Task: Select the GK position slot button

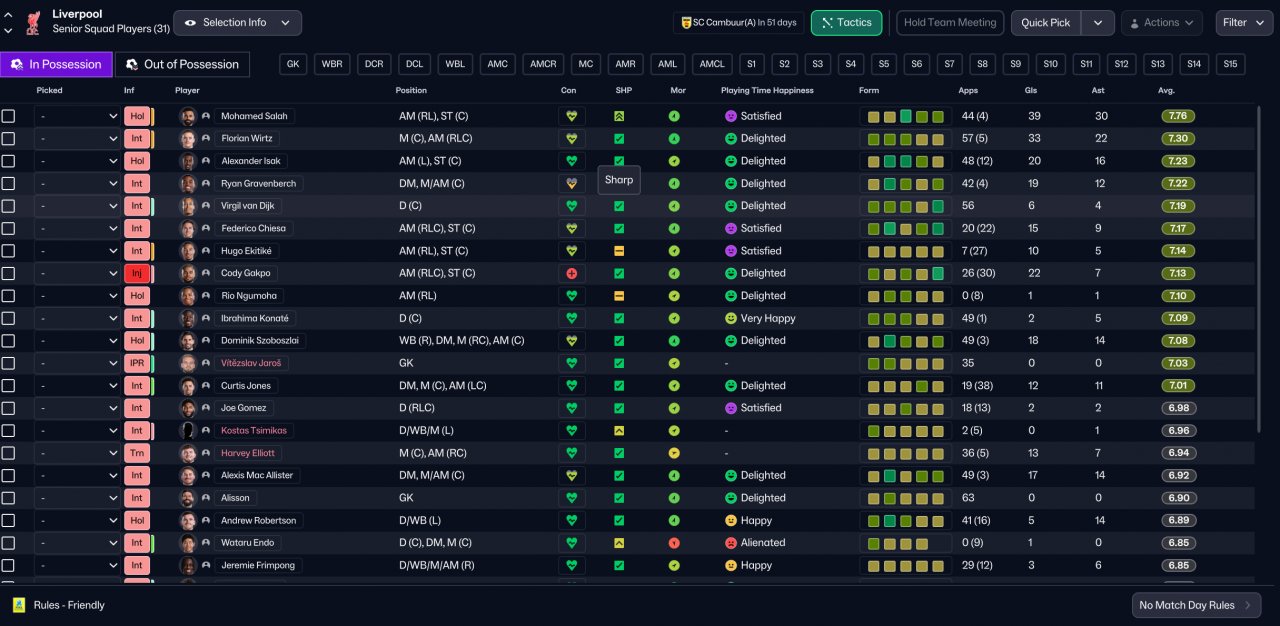Action: (x=293, y=64)
